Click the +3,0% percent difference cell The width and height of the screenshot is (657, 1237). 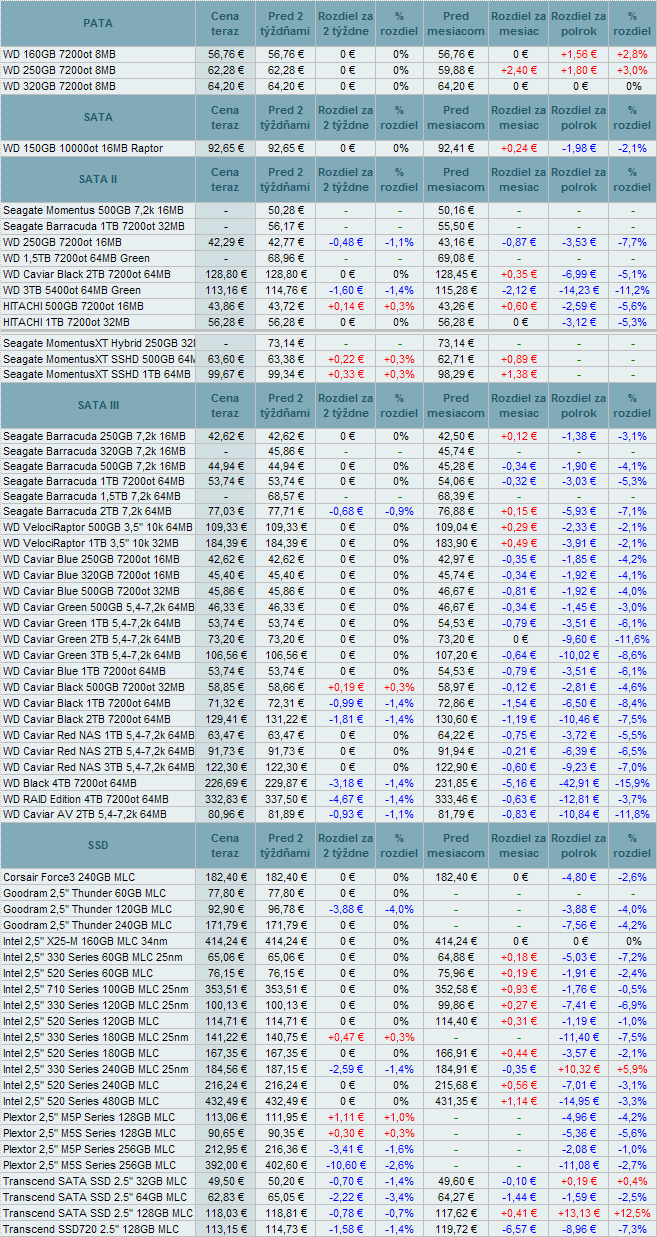[632, 70]
